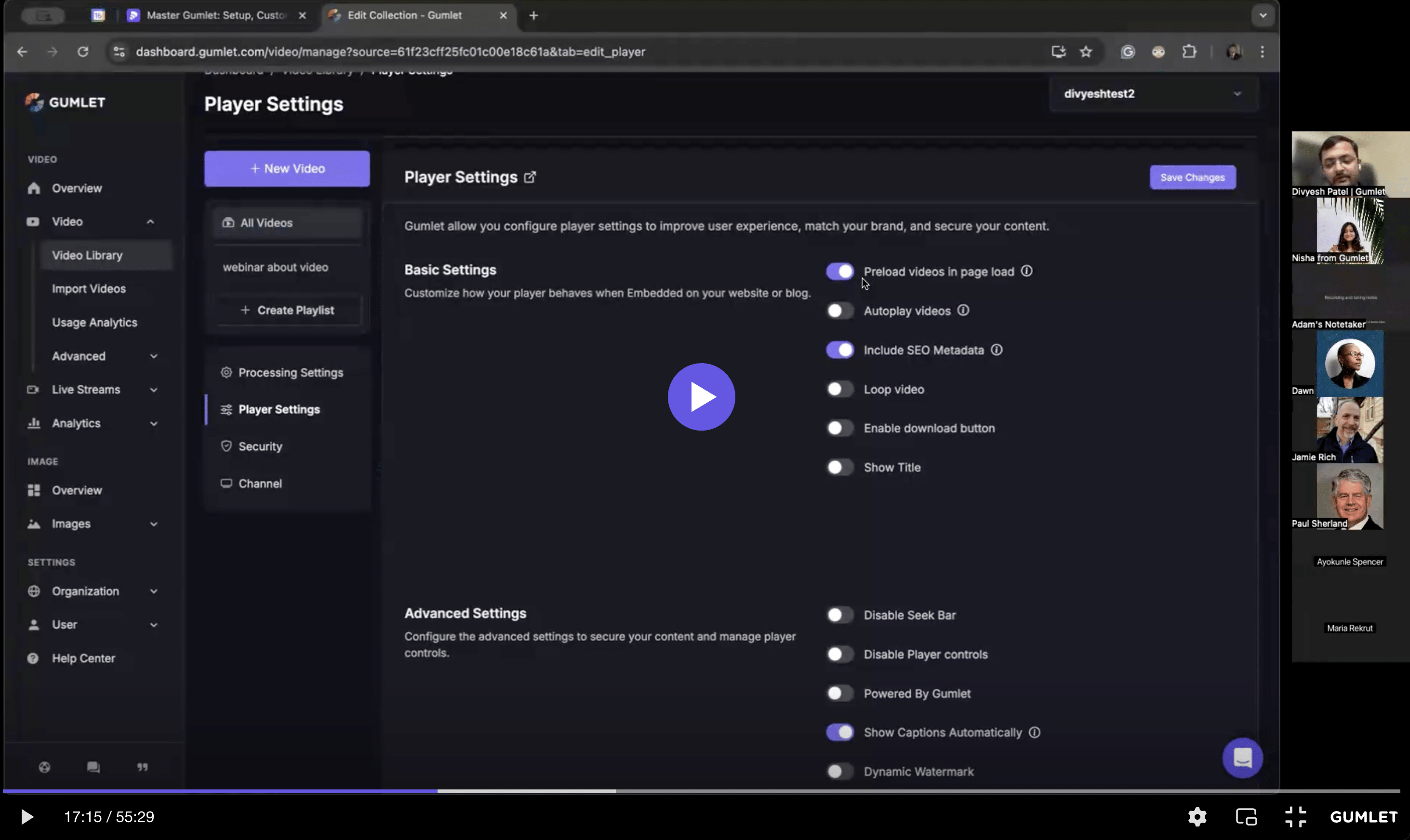
Task: Enable Dynamic Watermark switch
Action: pyautogui.click(x=840, y=772)
